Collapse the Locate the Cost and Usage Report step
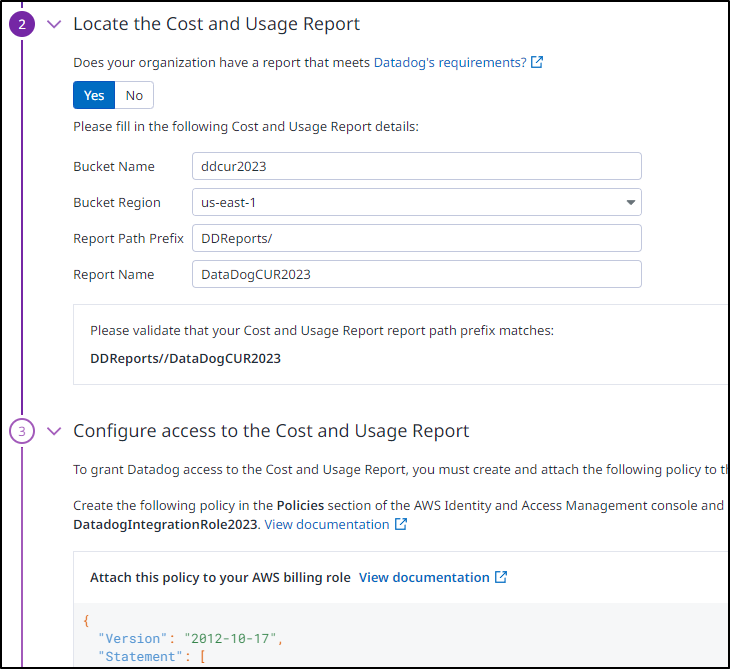This screenshot has width=730, height=669. tap(54, 24)
